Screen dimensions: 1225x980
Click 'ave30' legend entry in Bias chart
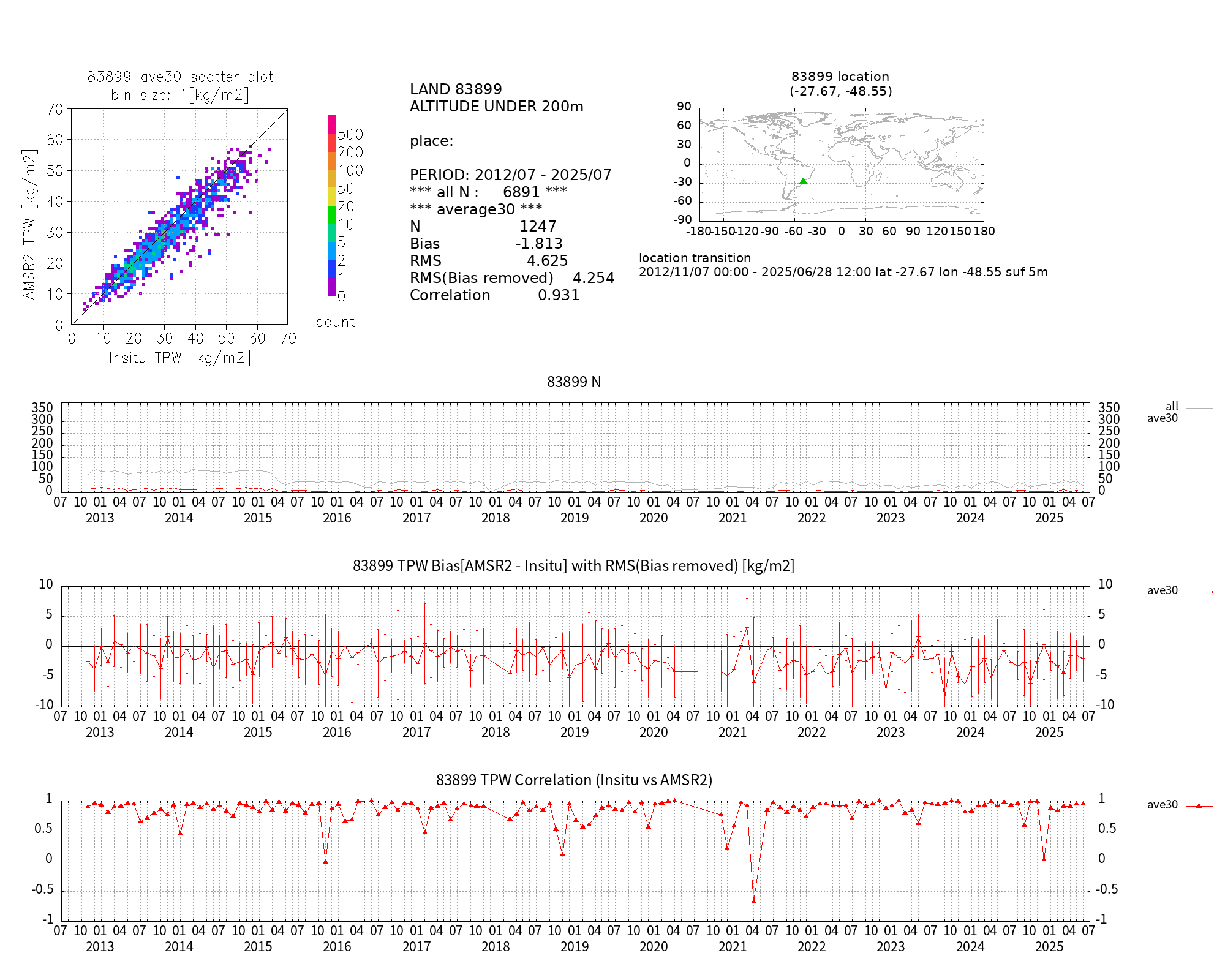[x=1180, y=591]
